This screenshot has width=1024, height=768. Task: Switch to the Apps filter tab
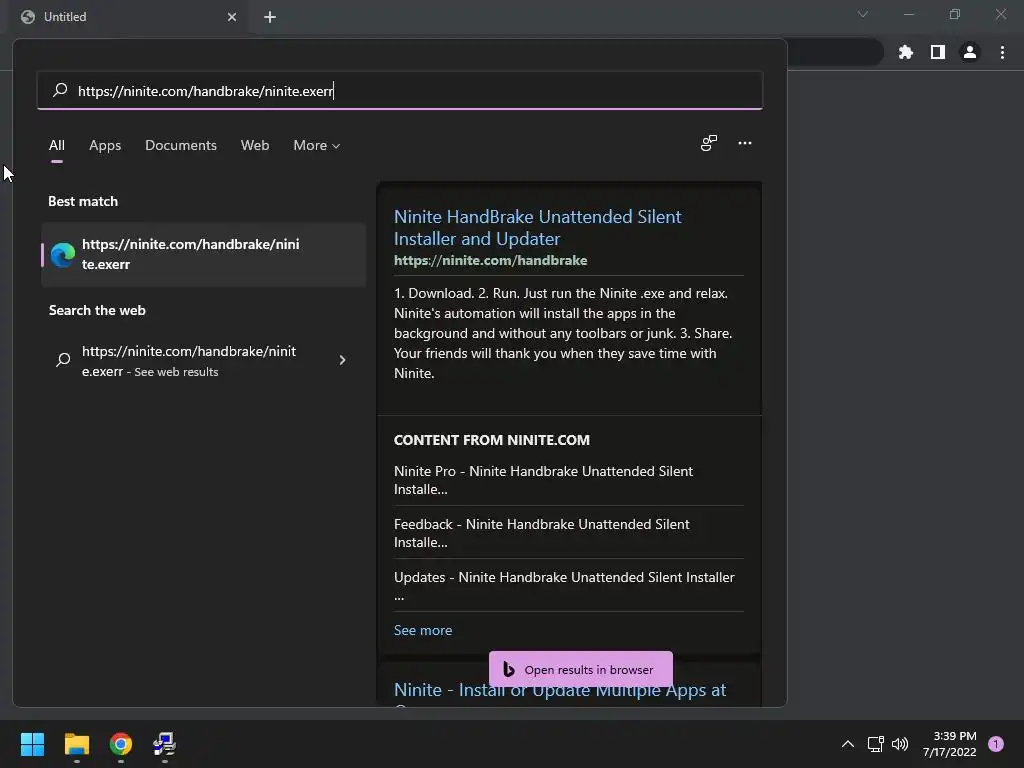click(105, 145)
